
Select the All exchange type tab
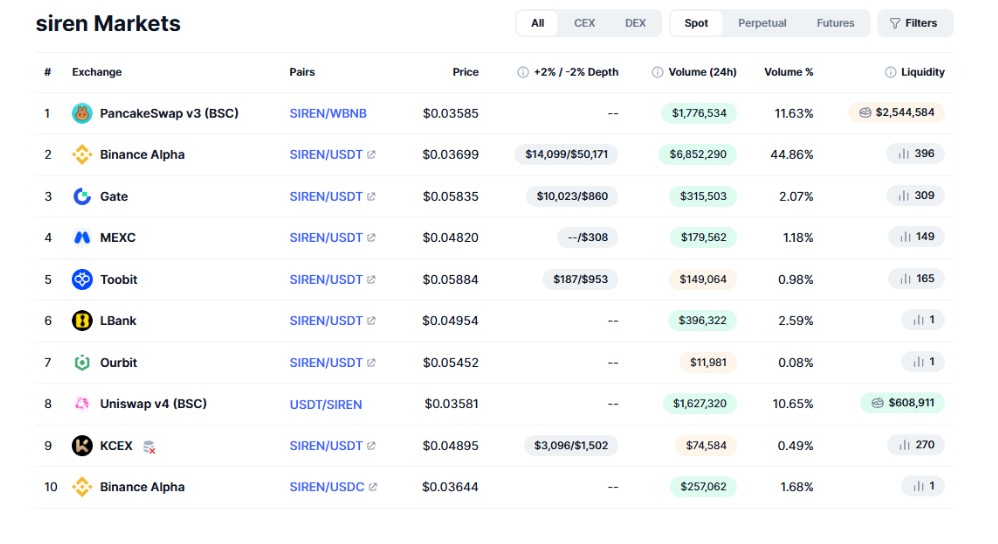point(538,23)
